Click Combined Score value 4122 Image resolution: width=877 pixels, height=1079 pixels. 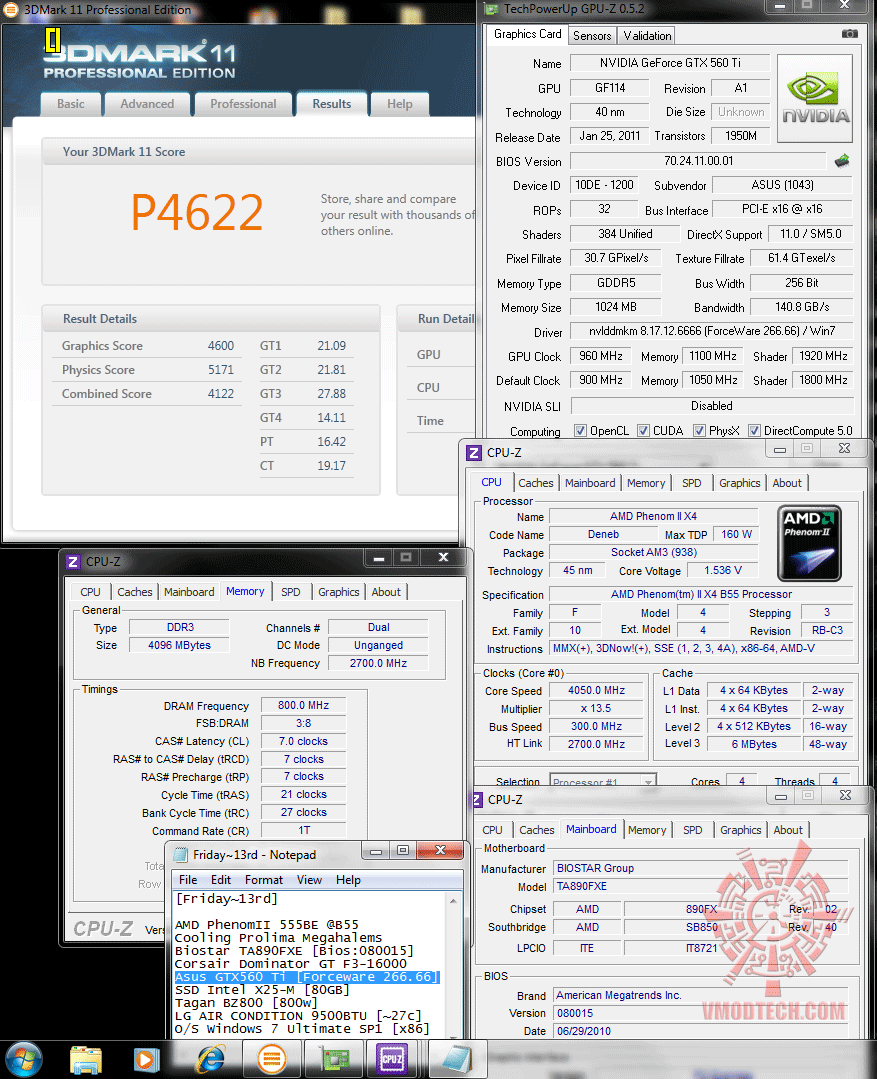(221, 394)
